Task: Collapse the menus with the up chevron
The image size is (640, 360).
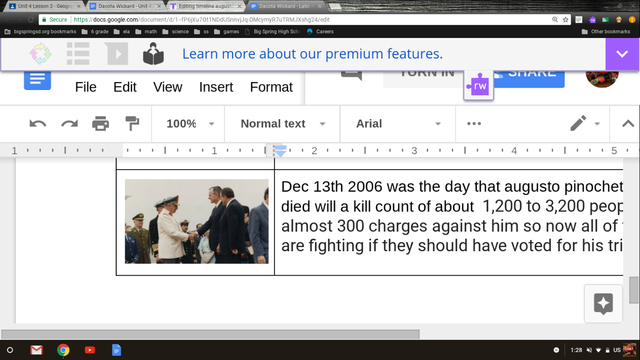Action: pyautogui.click(x=628, y=124)
